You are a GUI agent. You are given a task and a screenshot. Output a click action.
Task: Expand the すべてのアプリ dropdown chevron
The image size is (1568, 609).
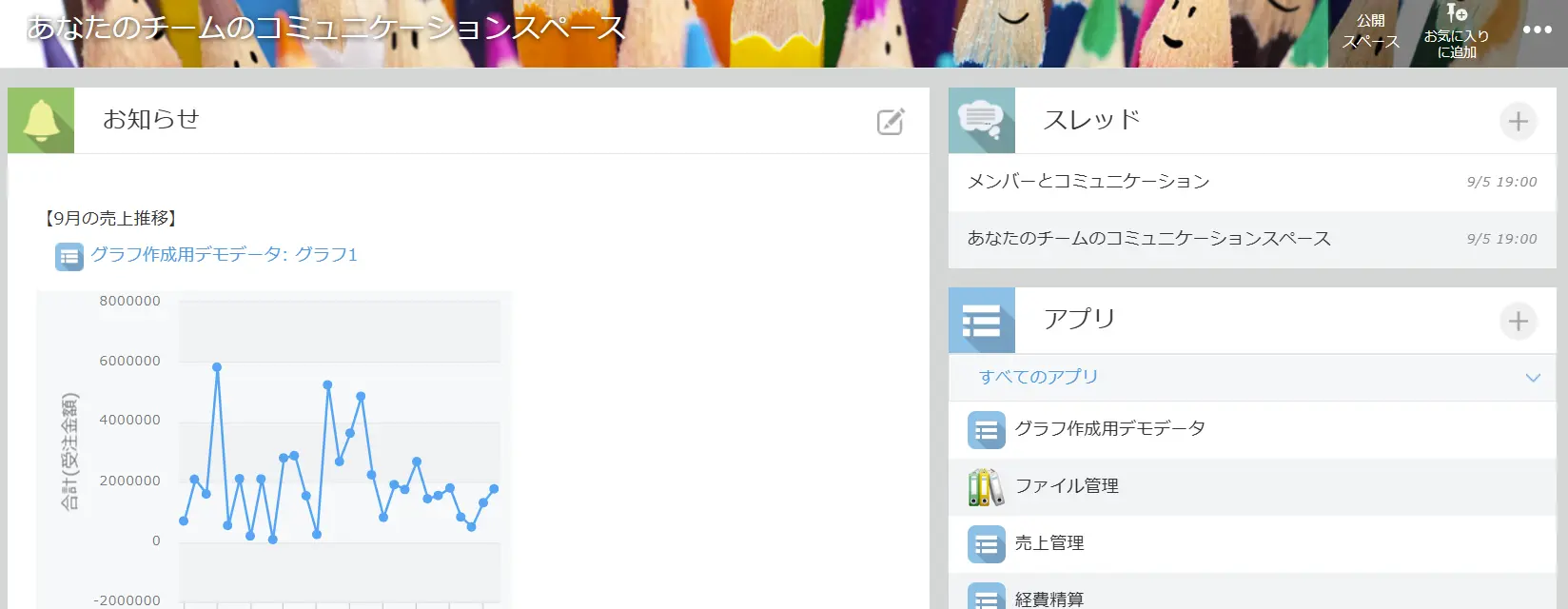[x=1532, y=378]
